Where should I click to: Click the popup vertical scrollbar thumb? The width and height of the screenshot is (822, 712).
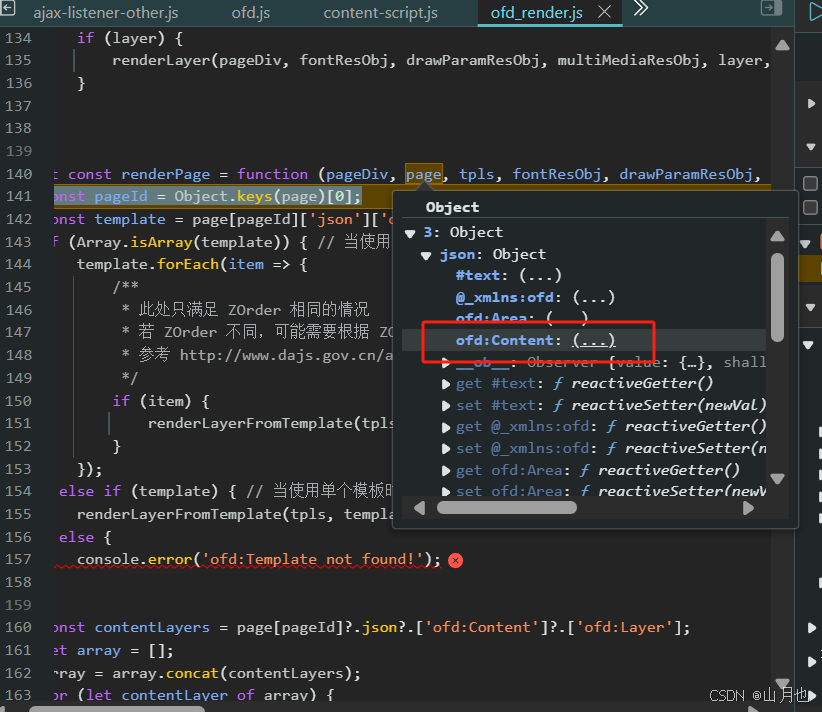pyautogui.click(x=777, y=297)
